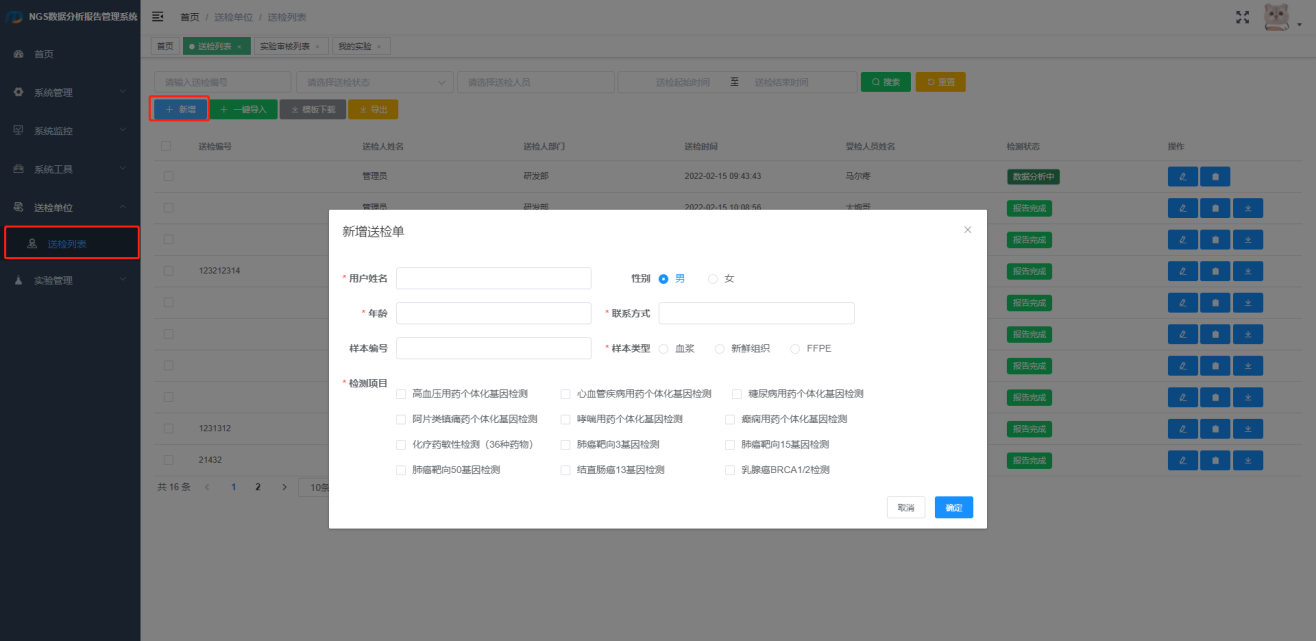1316x641 pixels.
Task: Close the 新增送检单 dialog with X
Action: tap(967, 230)
